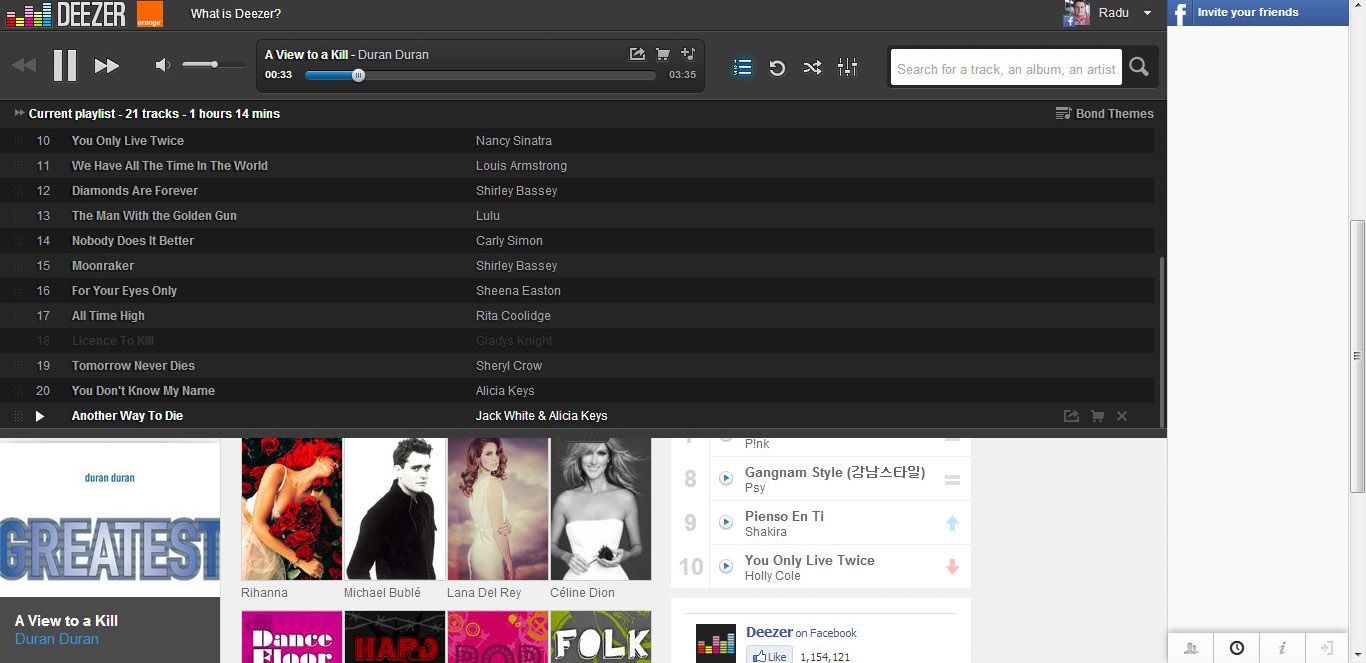
Task: Toggle shuffle playback
Action: point(812,67)
